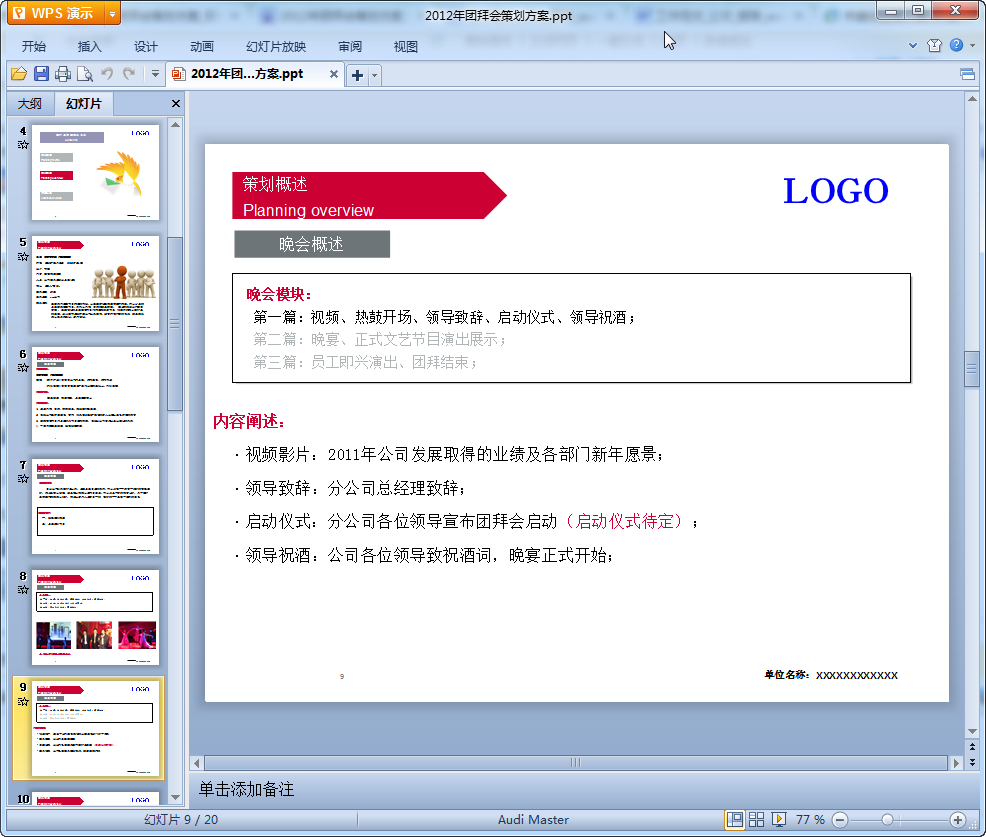The image size is (986, 837).
Task: Click animation star icon under slide 6
Action: (23, 367)
